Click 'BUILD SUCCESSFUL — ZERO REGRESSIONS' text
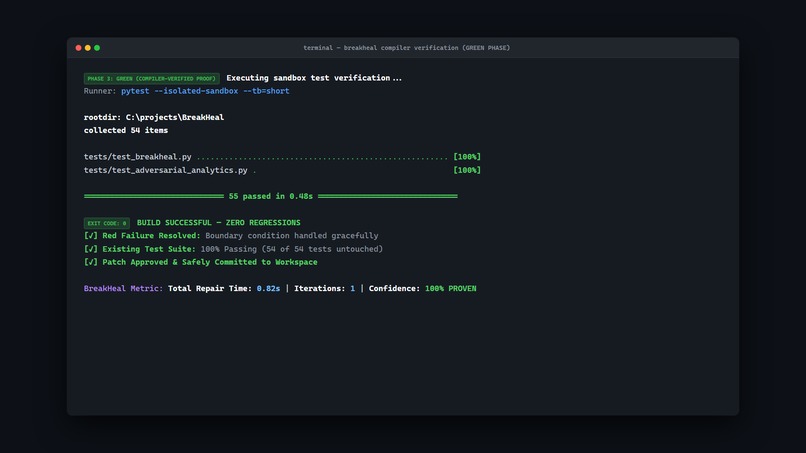This screenshot has height=453, width=806. [x=218, y=223]
